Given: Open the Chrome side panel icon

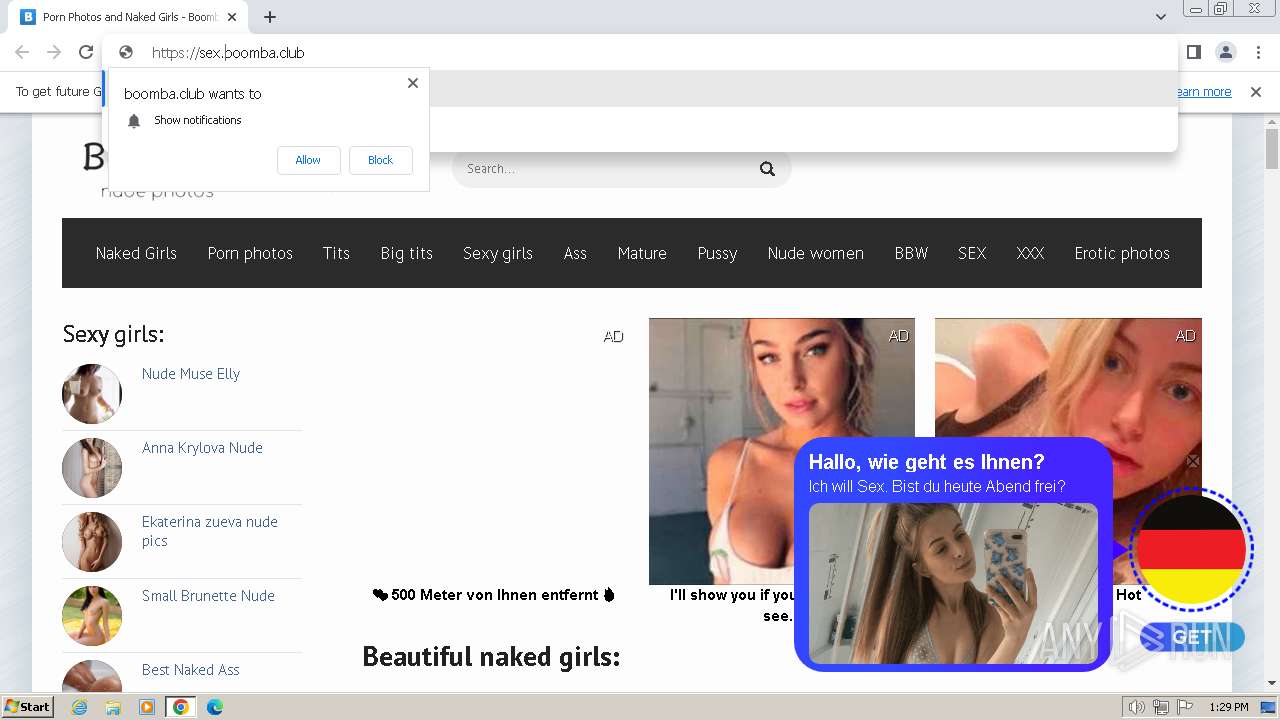Looking at the screenshot, I should (1193, 52).
